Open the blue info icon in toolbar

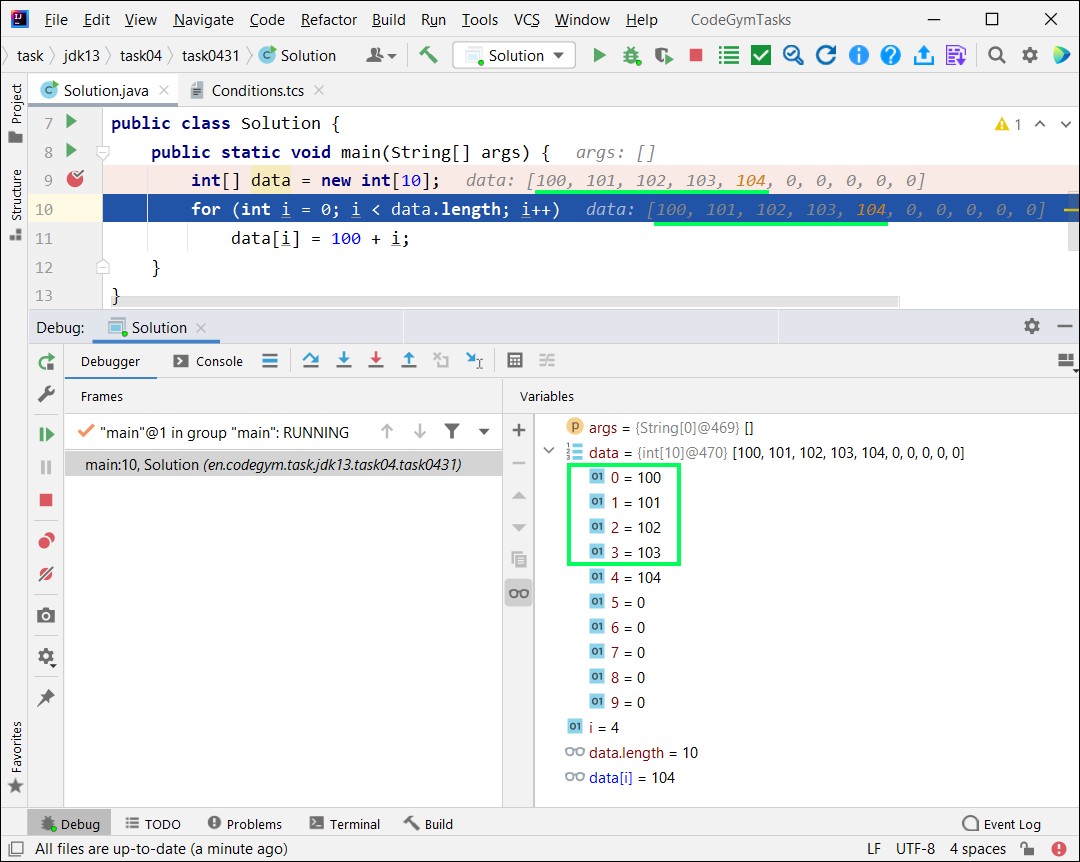coord(858,55)
